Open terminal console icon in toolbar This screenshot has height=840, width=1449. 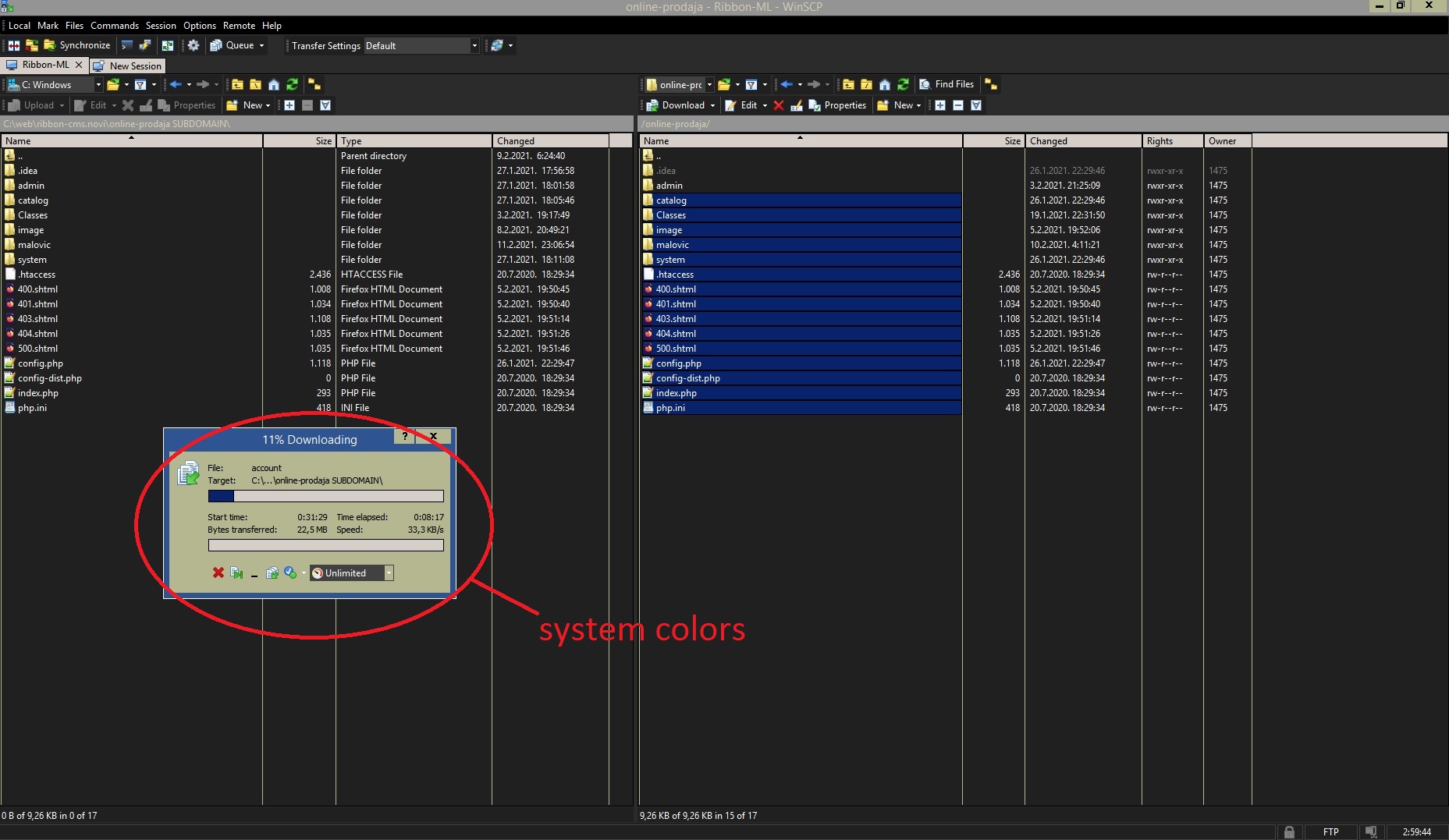coord(127,46)
